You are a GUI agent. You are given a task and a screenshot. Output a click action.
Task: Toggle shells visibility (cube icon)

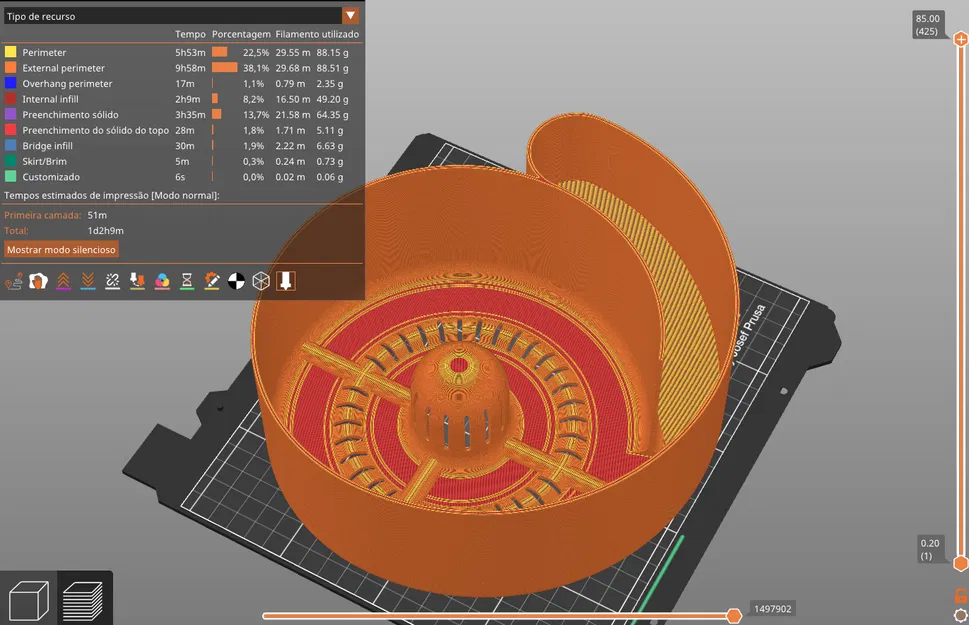pyautogui.click(x=260, y=281)
